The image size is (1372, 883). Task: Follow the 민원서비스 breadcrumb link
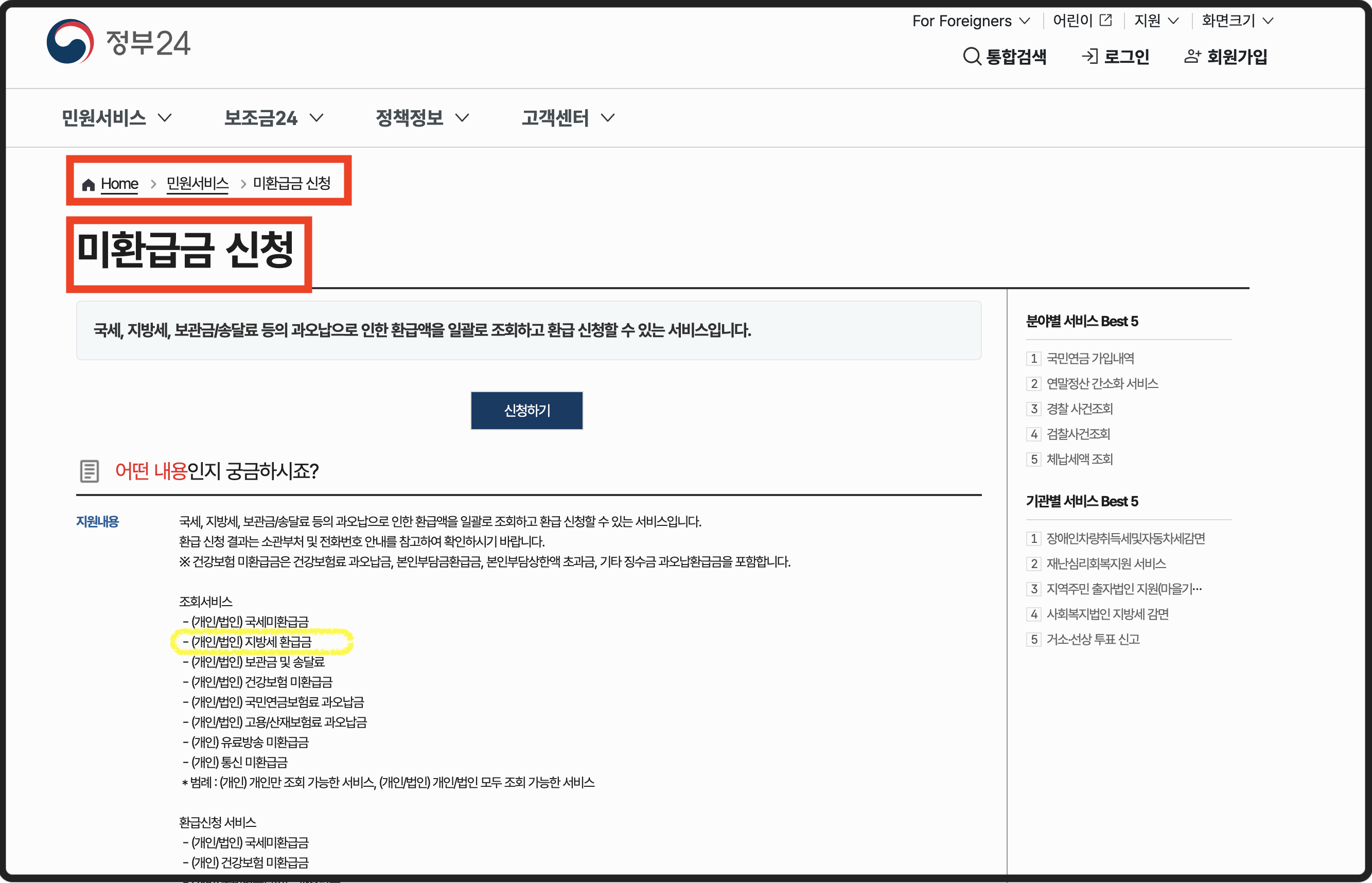(197, 184)
